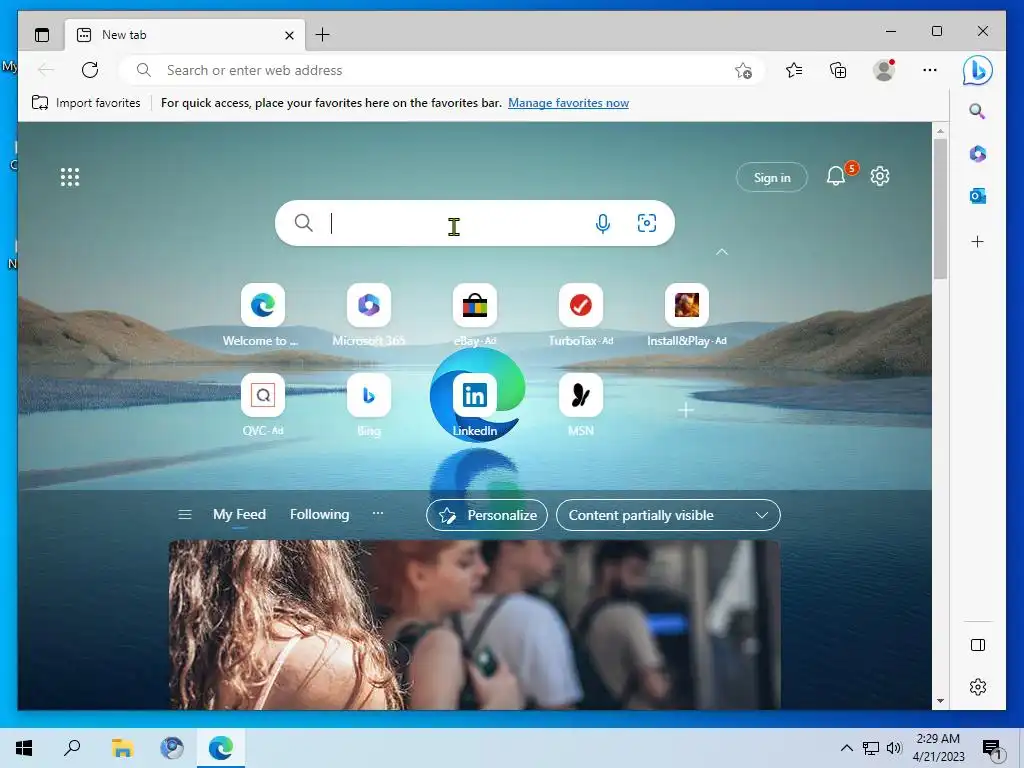Click the browser refresh button

[90, 70]
